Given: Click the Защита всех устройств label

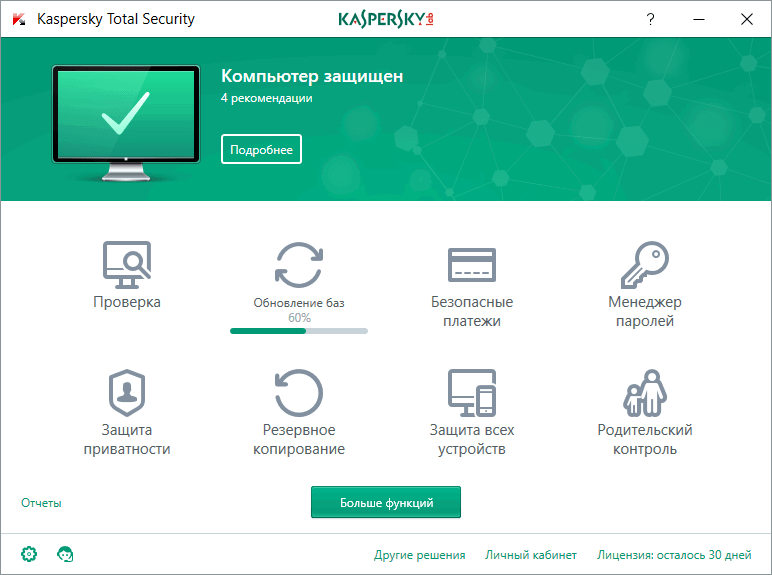Looking at the screenshot, I should click(x=472, y=439).
